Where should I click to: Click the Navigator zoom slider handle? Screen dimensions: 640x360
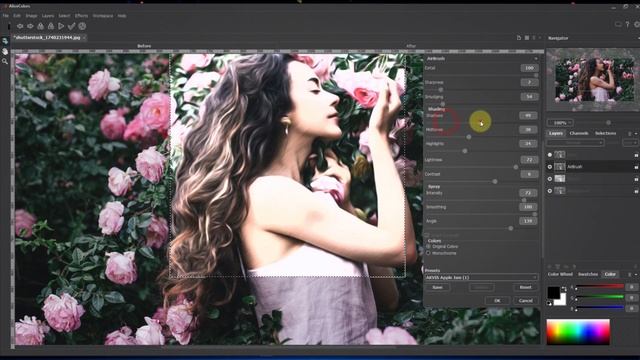point(608,122)
